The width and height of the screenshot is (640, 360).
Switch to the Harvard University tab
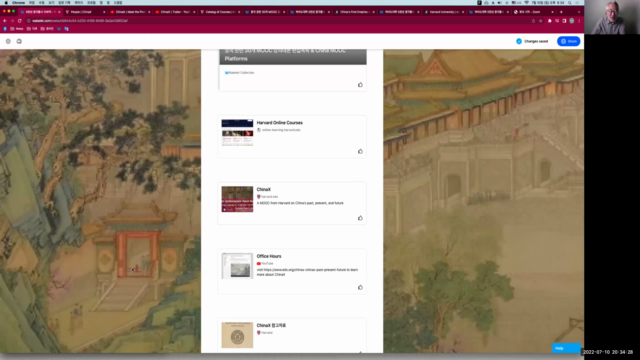(444, 12)
